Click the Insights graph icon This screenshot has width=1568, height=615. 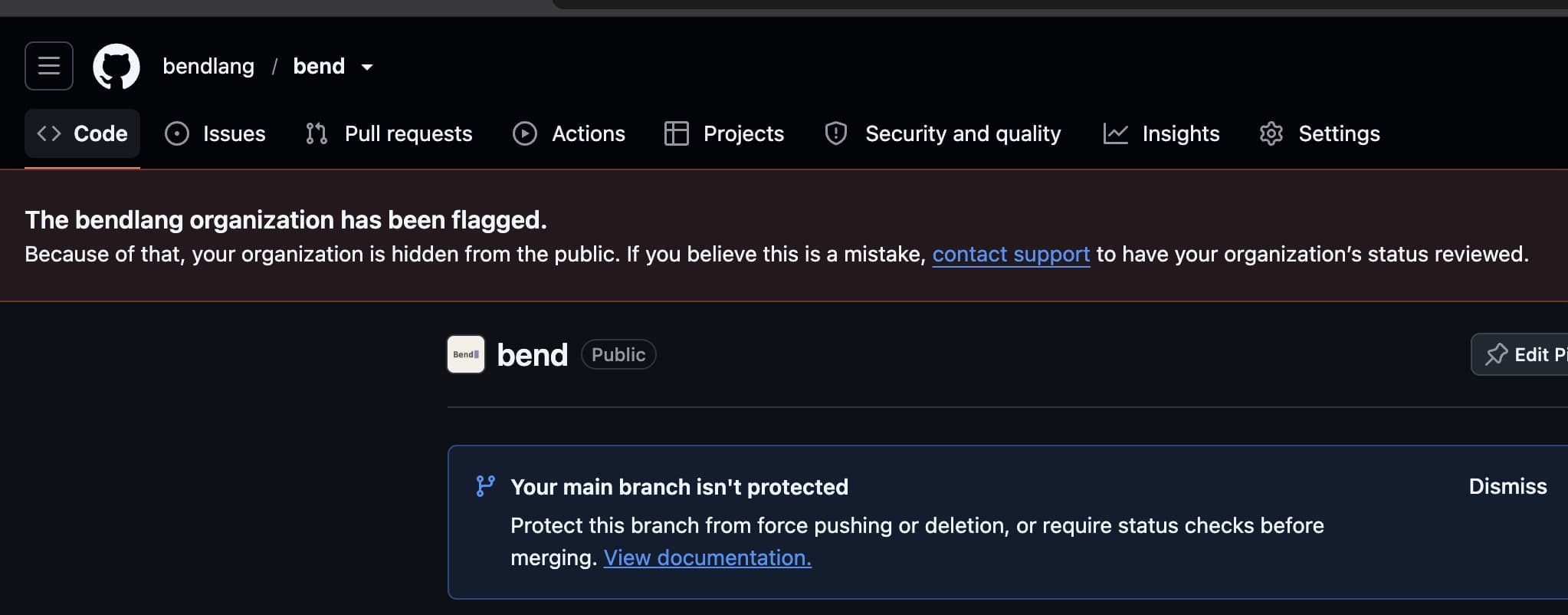tap(1115, 133)
